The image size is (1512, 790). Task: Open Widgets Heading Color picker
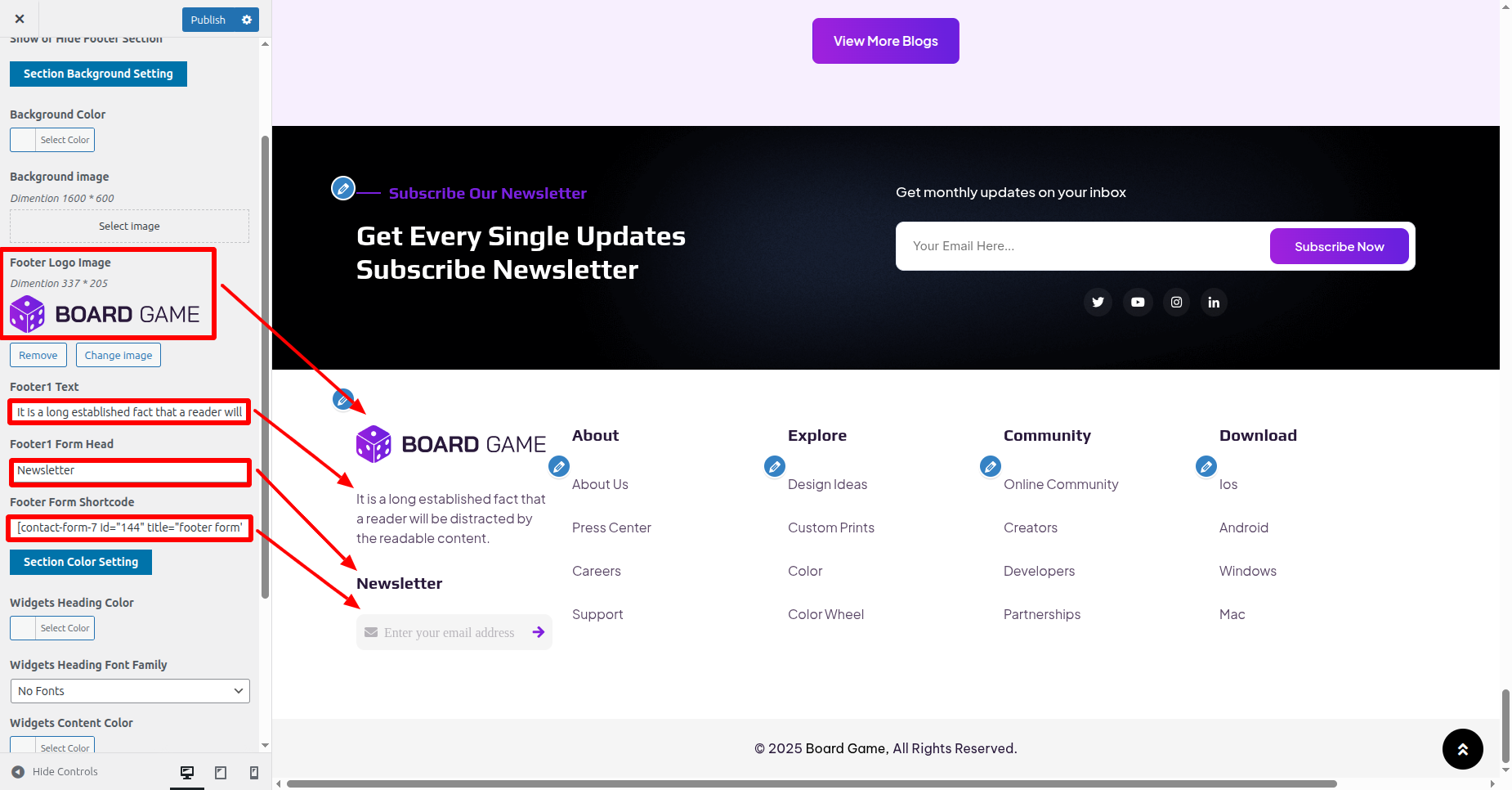tap(52, 628)
